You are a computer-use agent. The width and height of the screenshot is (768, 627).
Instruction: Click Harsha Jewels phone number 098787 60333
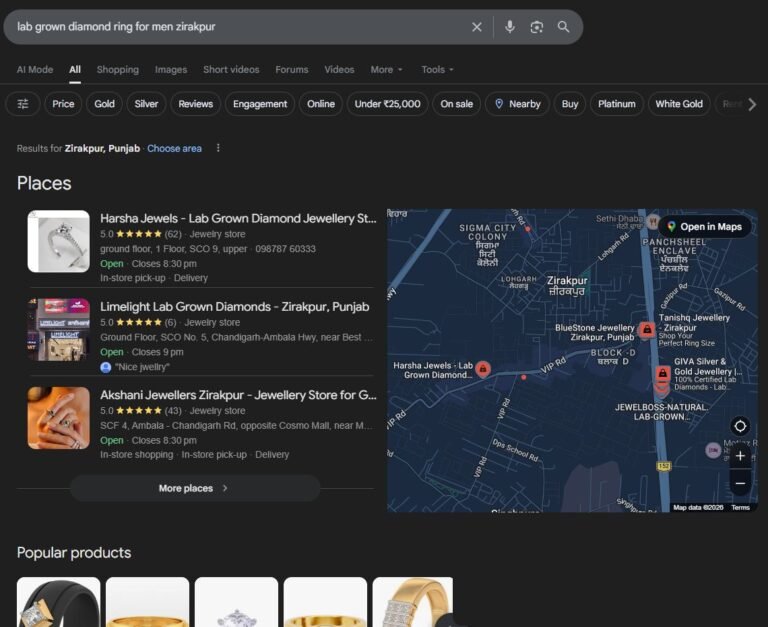286,249
